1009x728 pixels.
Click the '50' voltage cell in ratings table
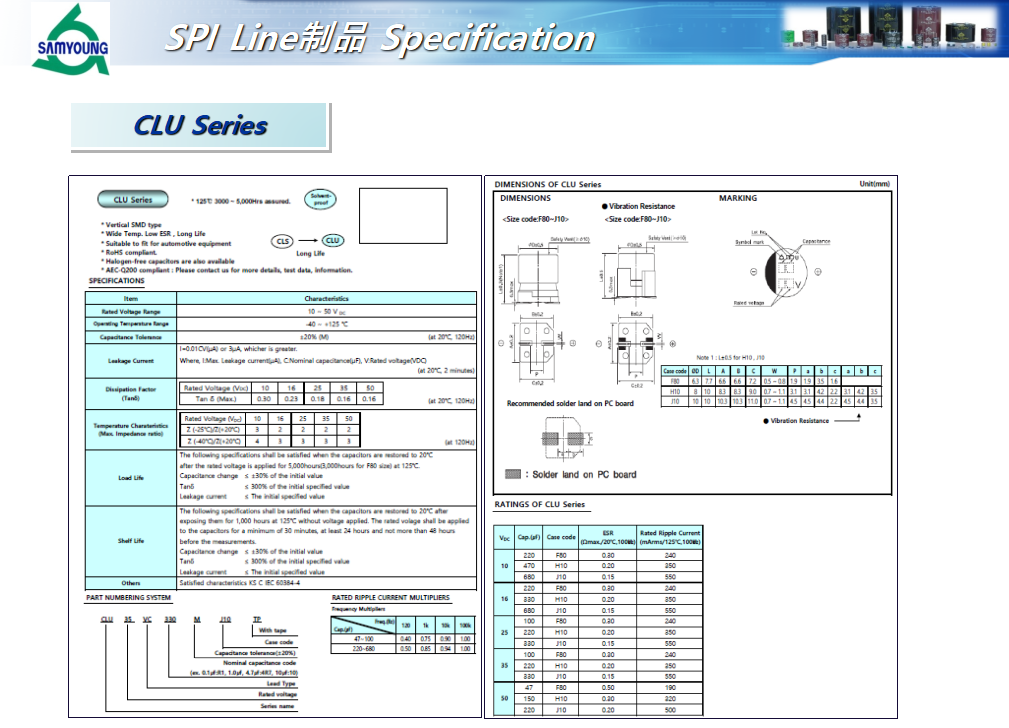point(504,698)
